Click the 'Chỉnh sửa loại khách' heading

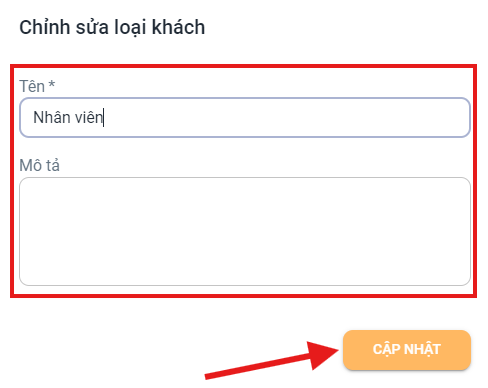[x=112, y=27]
